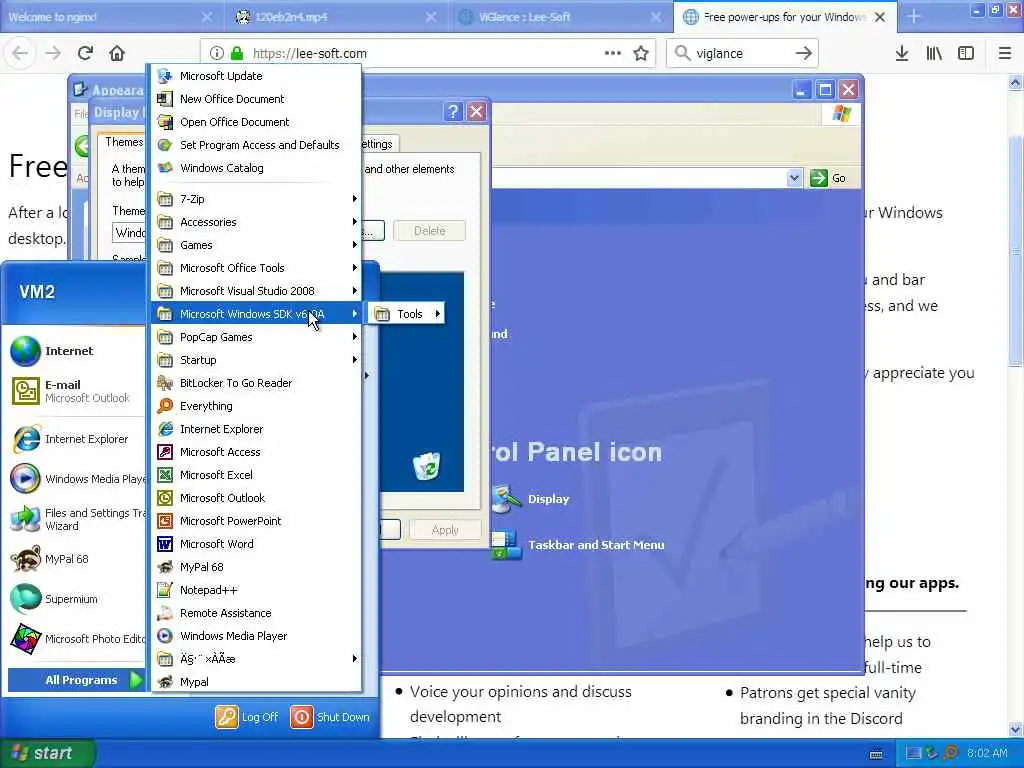The image size is (1024, 768).
Task: Switch to the 120eb2n4.mp4 tab
Action: [x=335, y=17]
